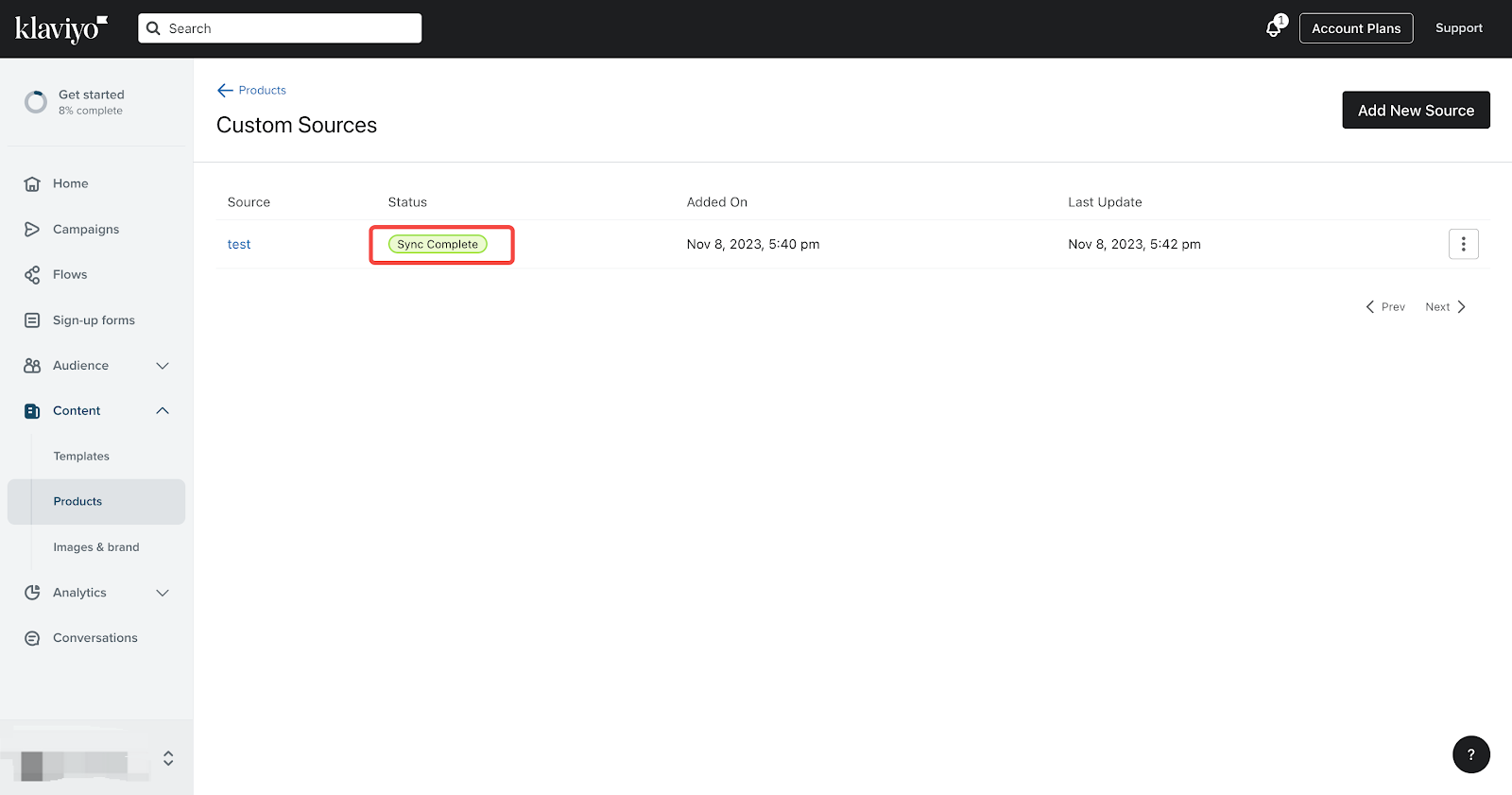This screenshot has height=795, width=1512.
Task: Click the 8% complete text
Action: tap(91, 111)
